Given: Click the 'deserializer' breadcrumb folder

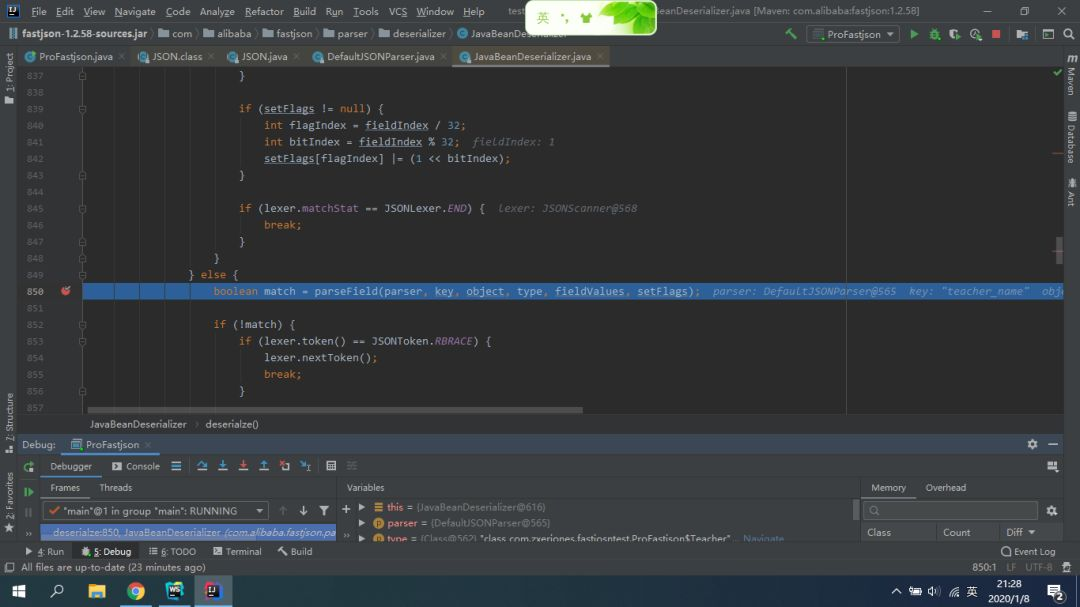Looking at the screenshot, I should [x=412, y=34].
